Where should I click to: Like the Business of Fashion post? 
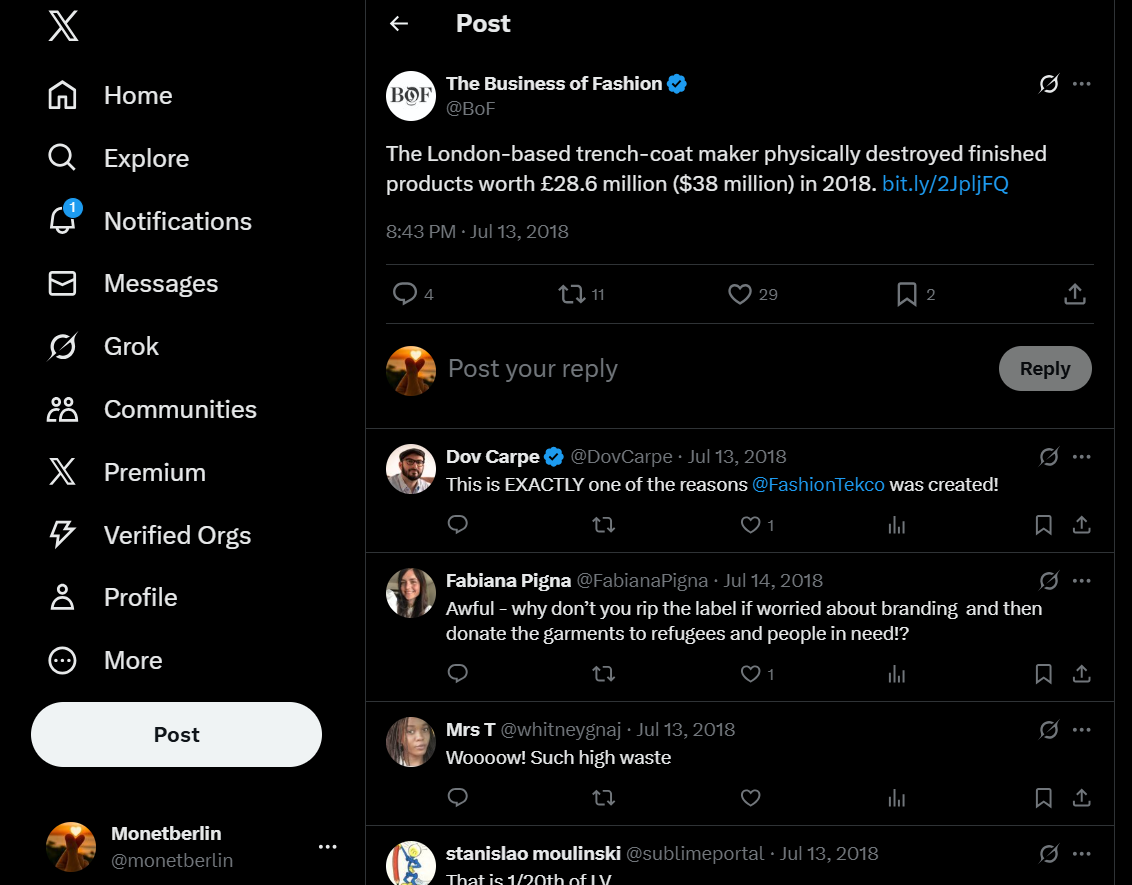point(740,294)
